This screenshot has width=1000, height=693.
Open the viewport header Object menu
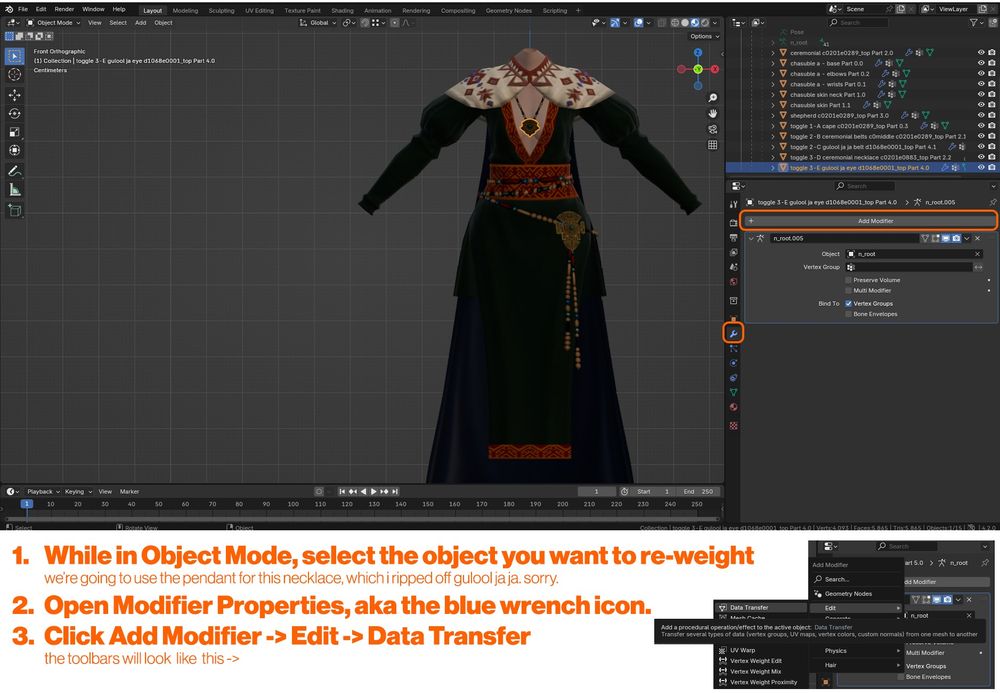coord(163,22)
